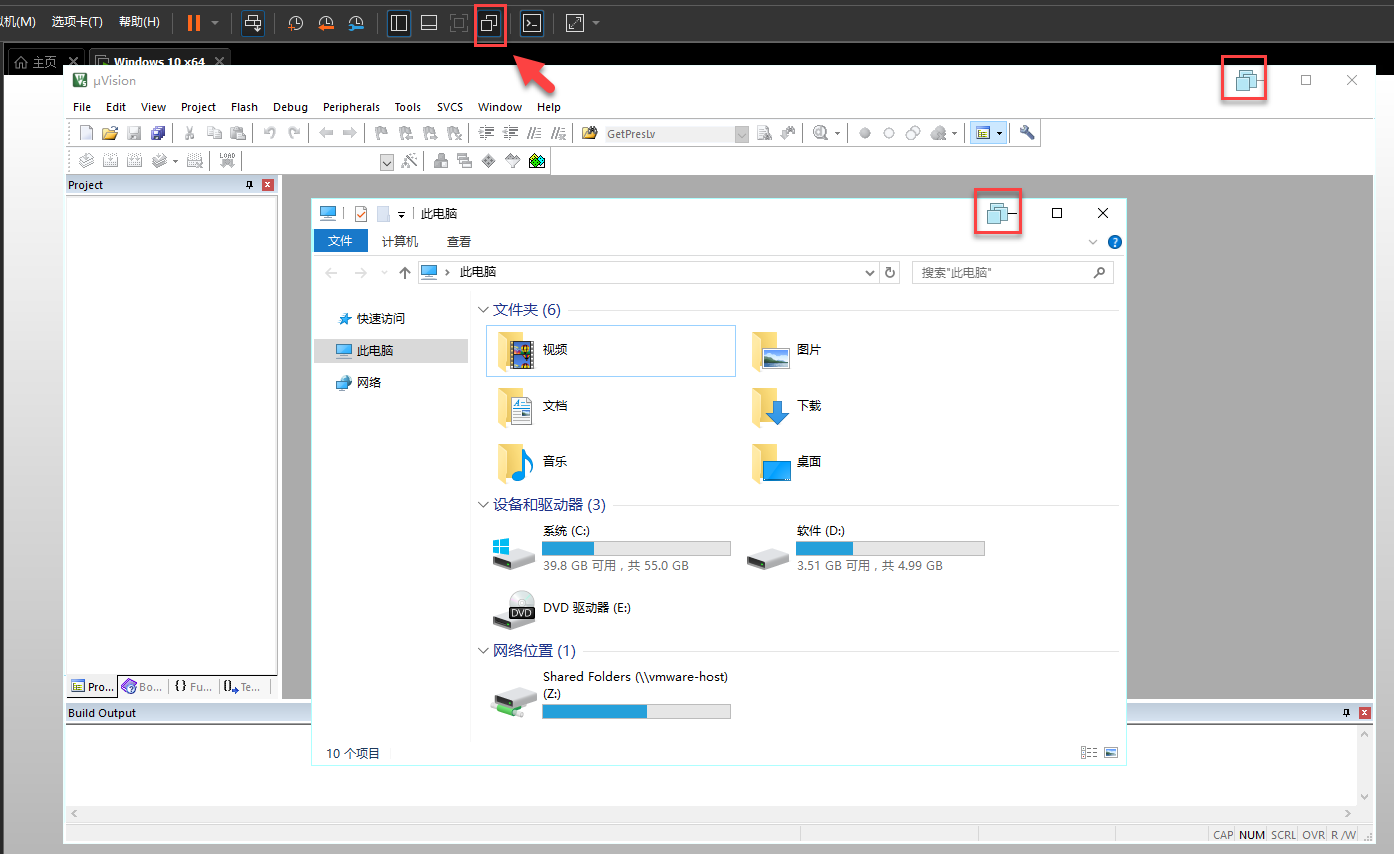Click the Save All icon in µVision

[158, 133]
